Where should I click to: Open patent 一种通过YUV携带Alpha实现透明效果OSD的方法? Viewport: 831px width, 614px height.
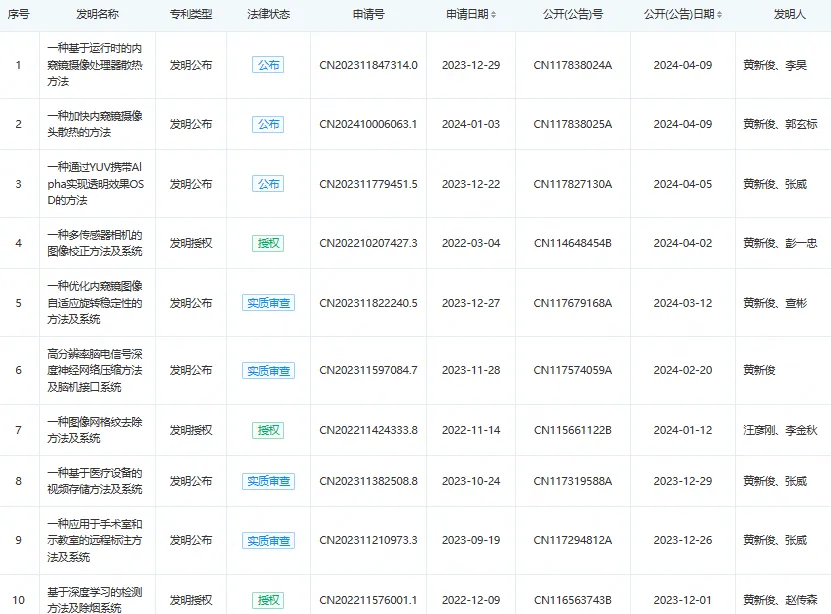point(95,184)
